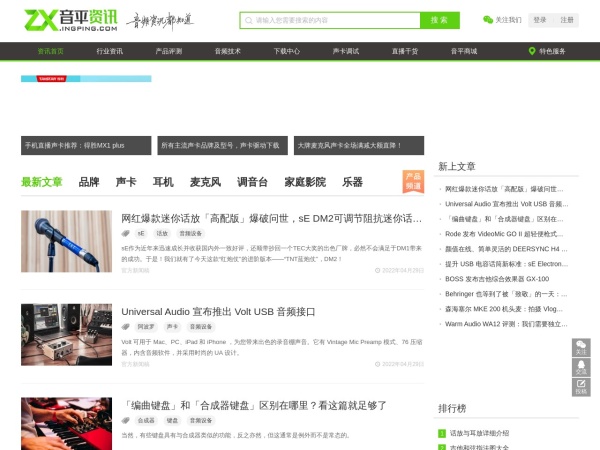The height and width of the screenshot is (450, 600).
Task: Click the 登录 login button
Action: [x=540, y=20]
